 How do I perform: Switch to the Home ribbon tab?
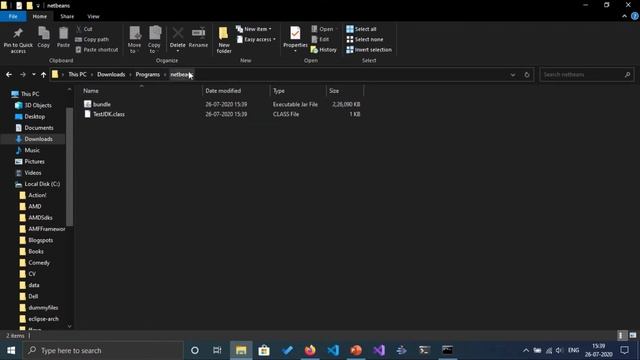coord(40,16)
